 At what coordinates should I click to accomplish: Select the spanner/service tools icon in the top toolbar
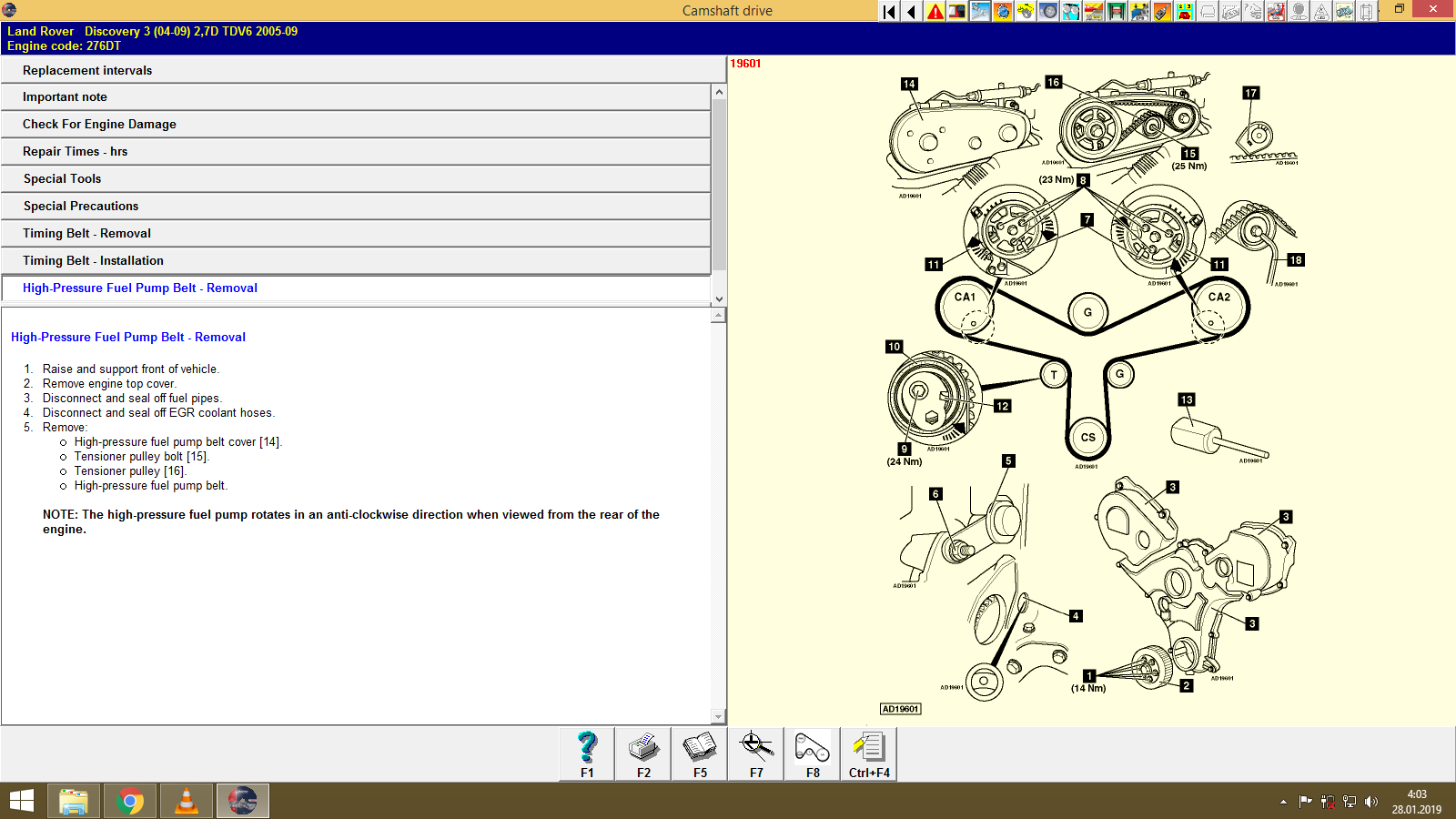click(980, 10)
